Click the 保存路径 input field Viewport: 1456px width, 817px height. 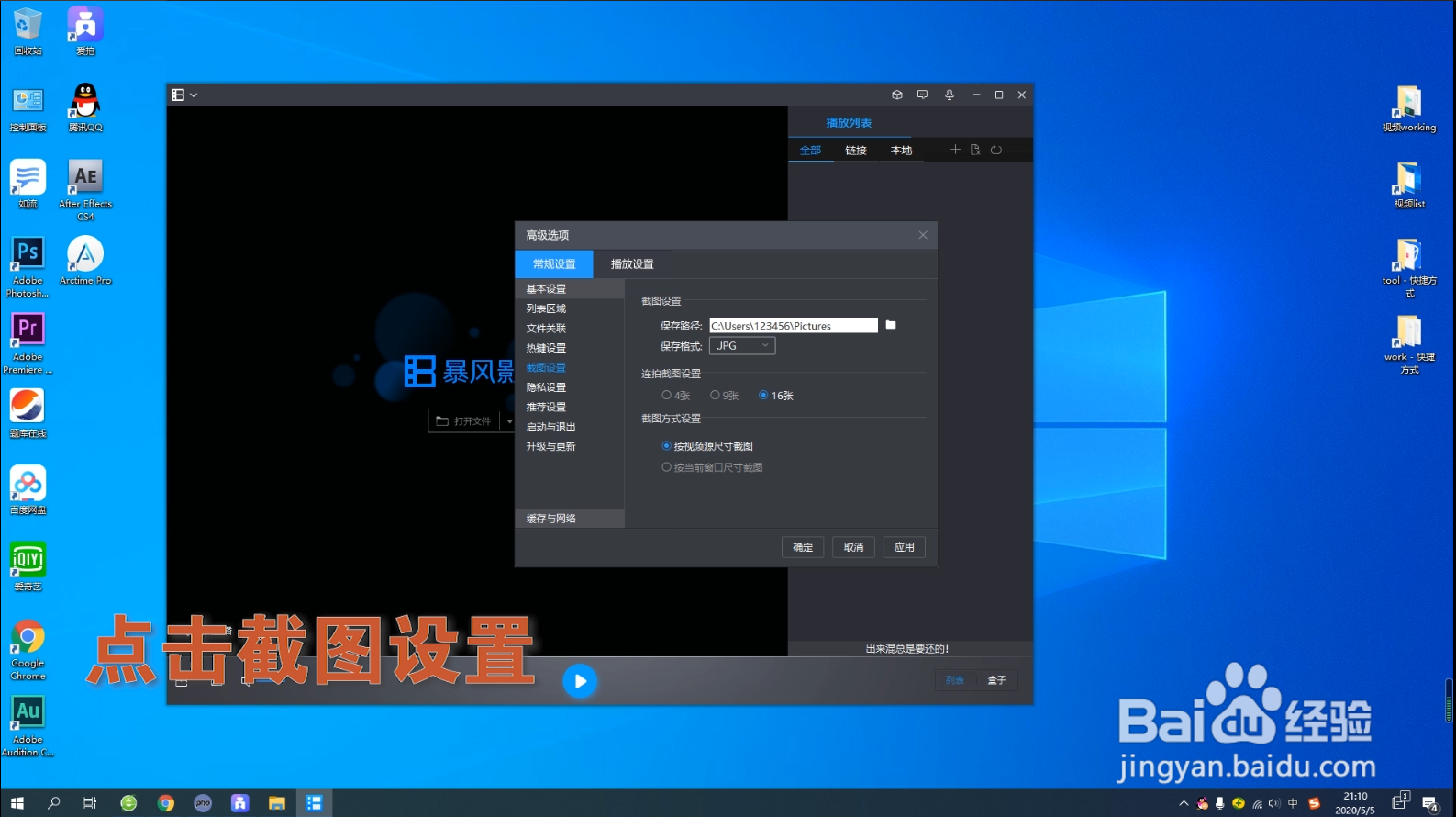[x=794, y=326]
